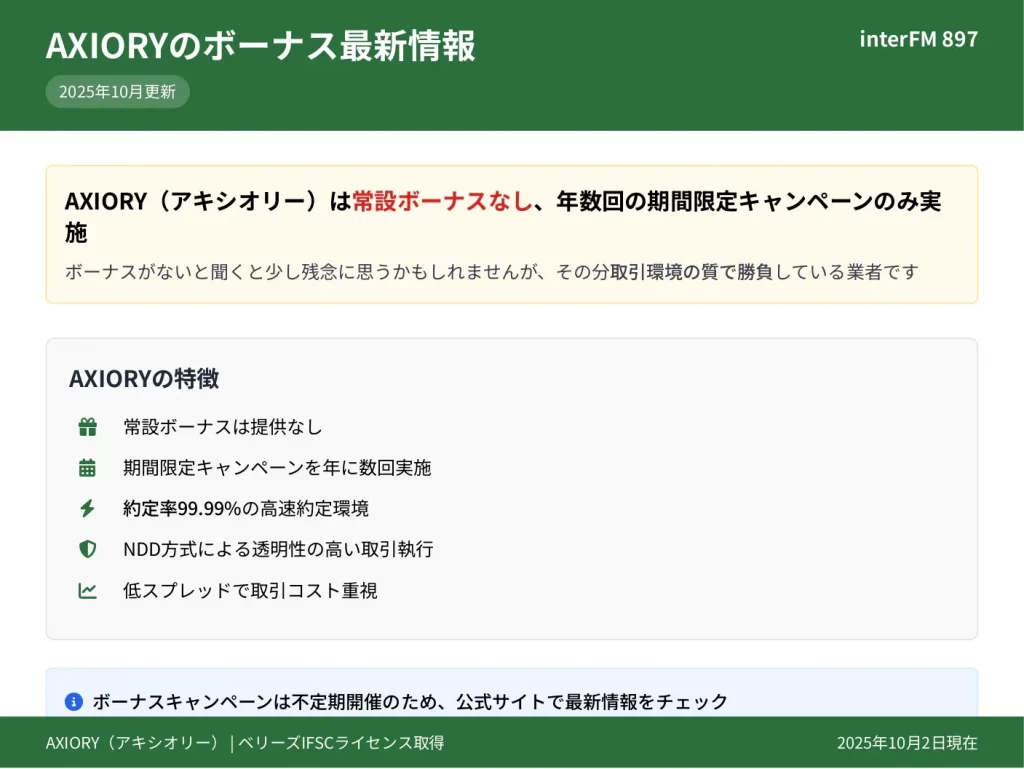Click the interFM 897 logo in the header
The height and width of the screenshot is (769, 1024).
pyautogui.click(x=918, y=40)
